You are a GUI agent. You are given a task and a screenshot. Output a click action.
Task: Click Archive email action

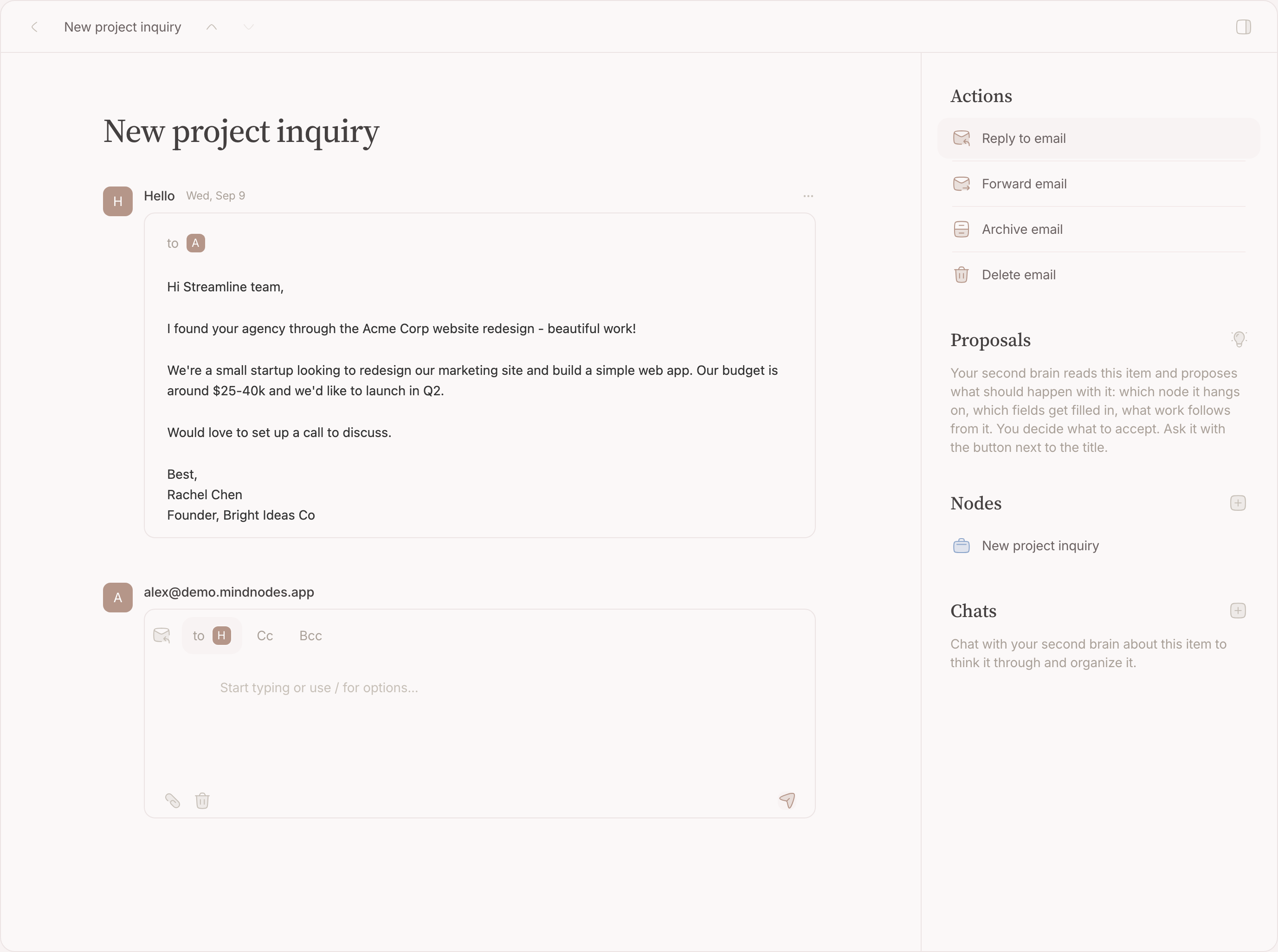(1098, 229)
